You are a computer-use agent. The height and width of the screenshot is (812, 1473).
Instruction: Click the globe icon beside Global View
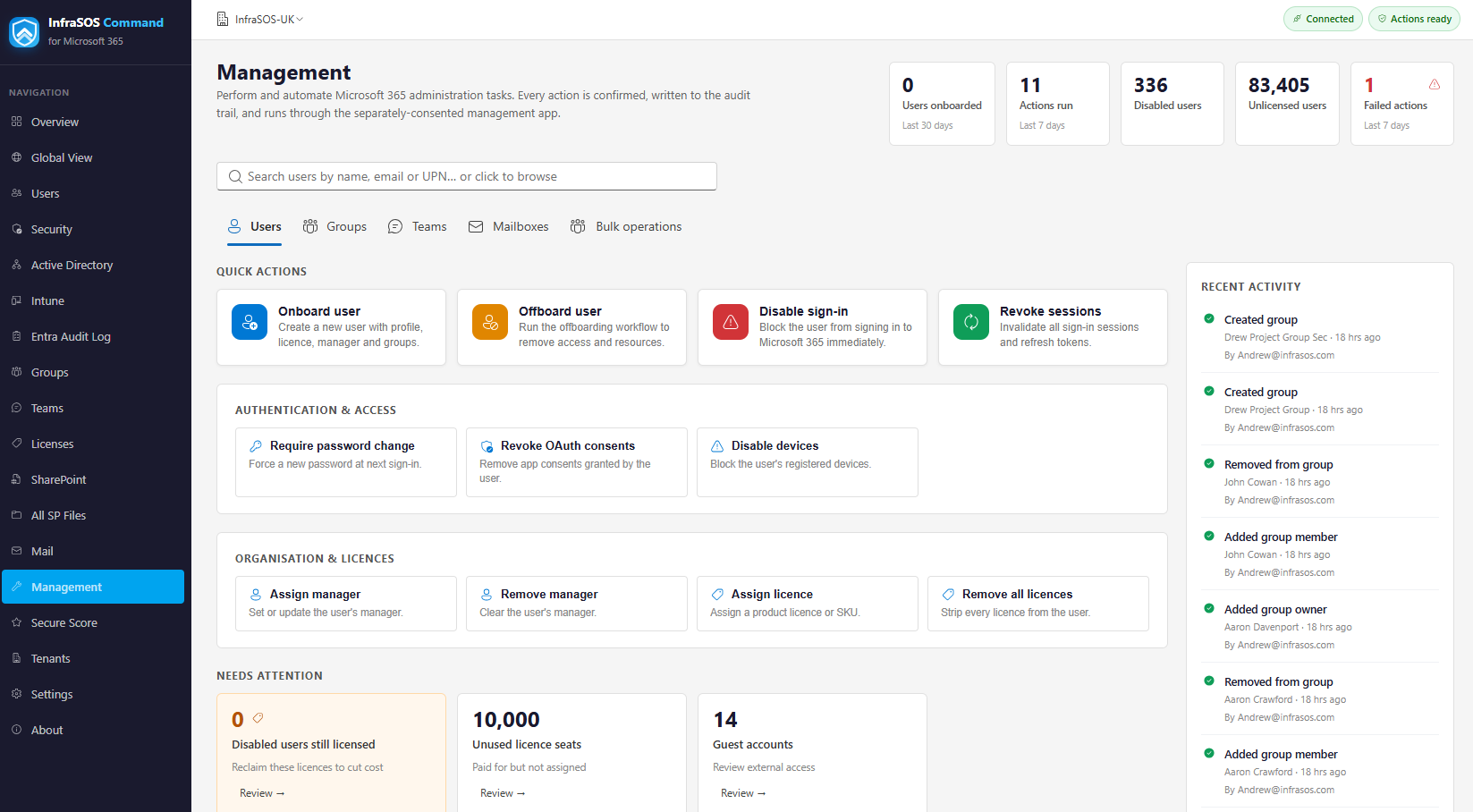(16, 157)
